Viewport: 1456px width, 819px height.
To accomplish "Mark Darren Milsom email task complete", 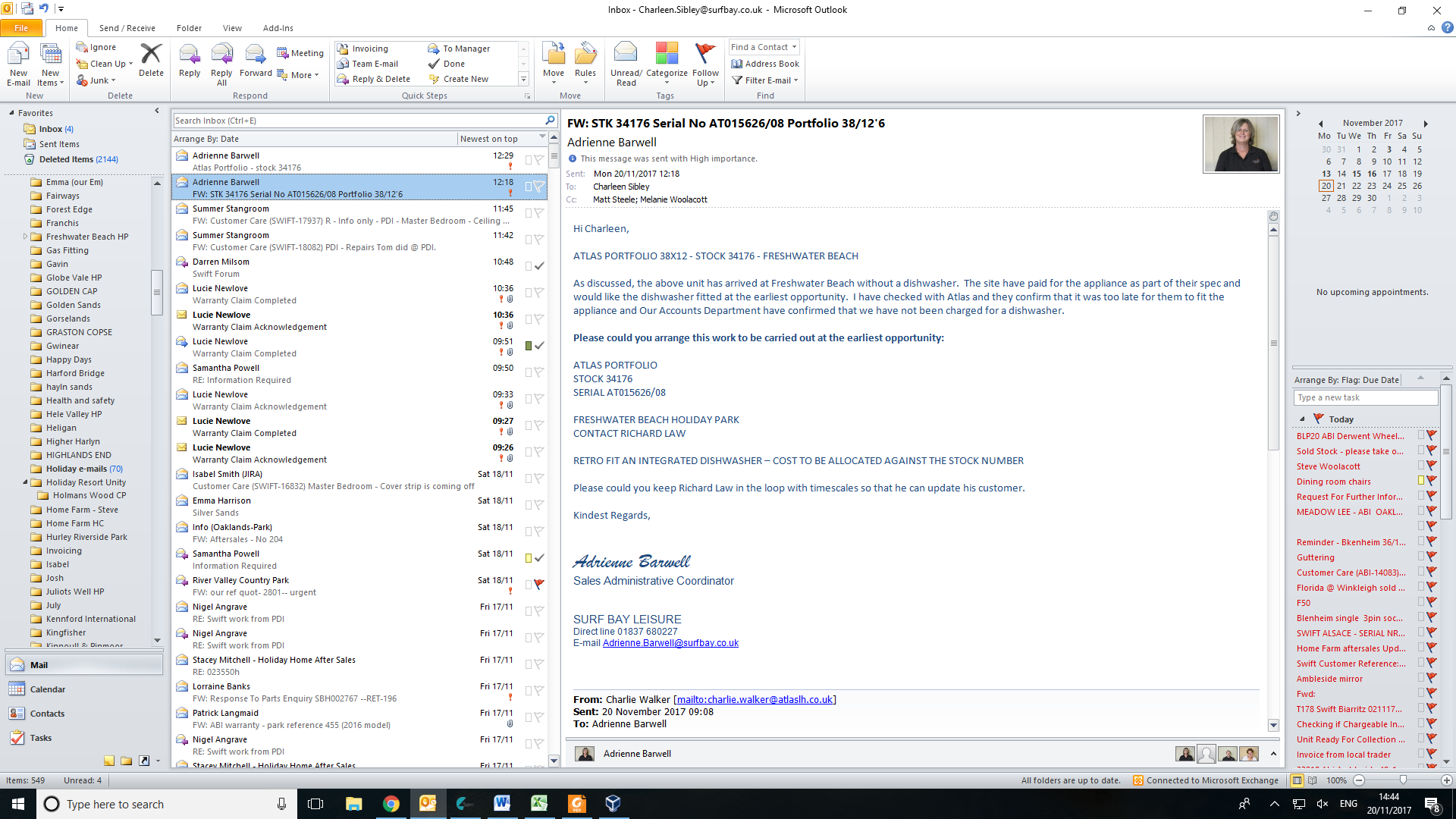I will point(539,266).
